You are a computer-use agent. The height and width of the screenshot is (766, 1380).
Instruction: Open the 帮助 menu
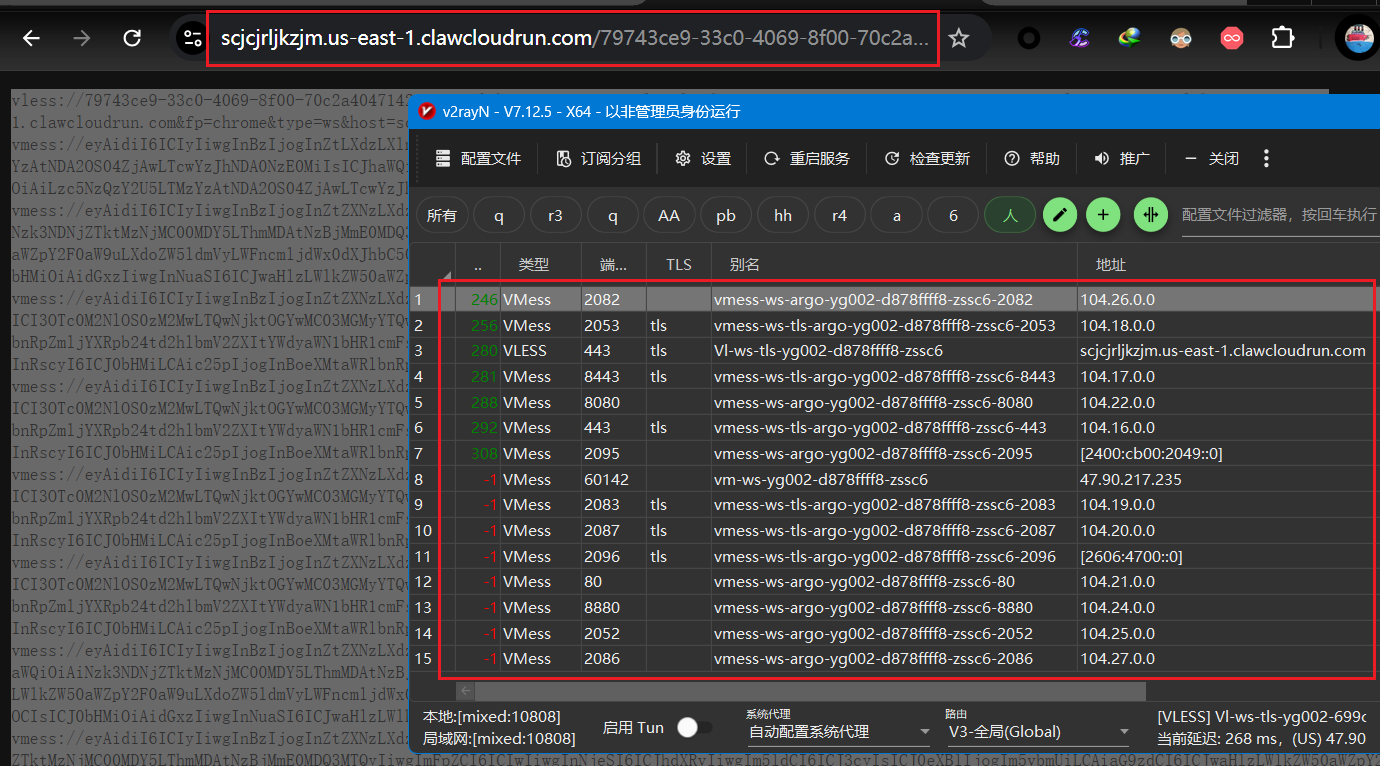point(1032,158)
